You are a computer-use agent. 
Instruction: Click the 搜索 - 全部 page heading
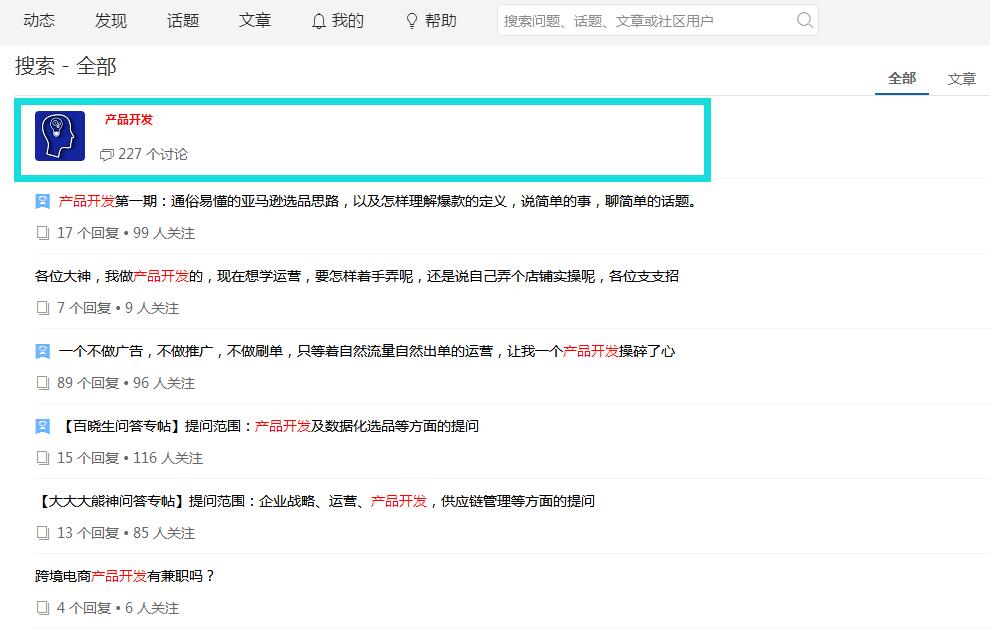click(66, 66)
